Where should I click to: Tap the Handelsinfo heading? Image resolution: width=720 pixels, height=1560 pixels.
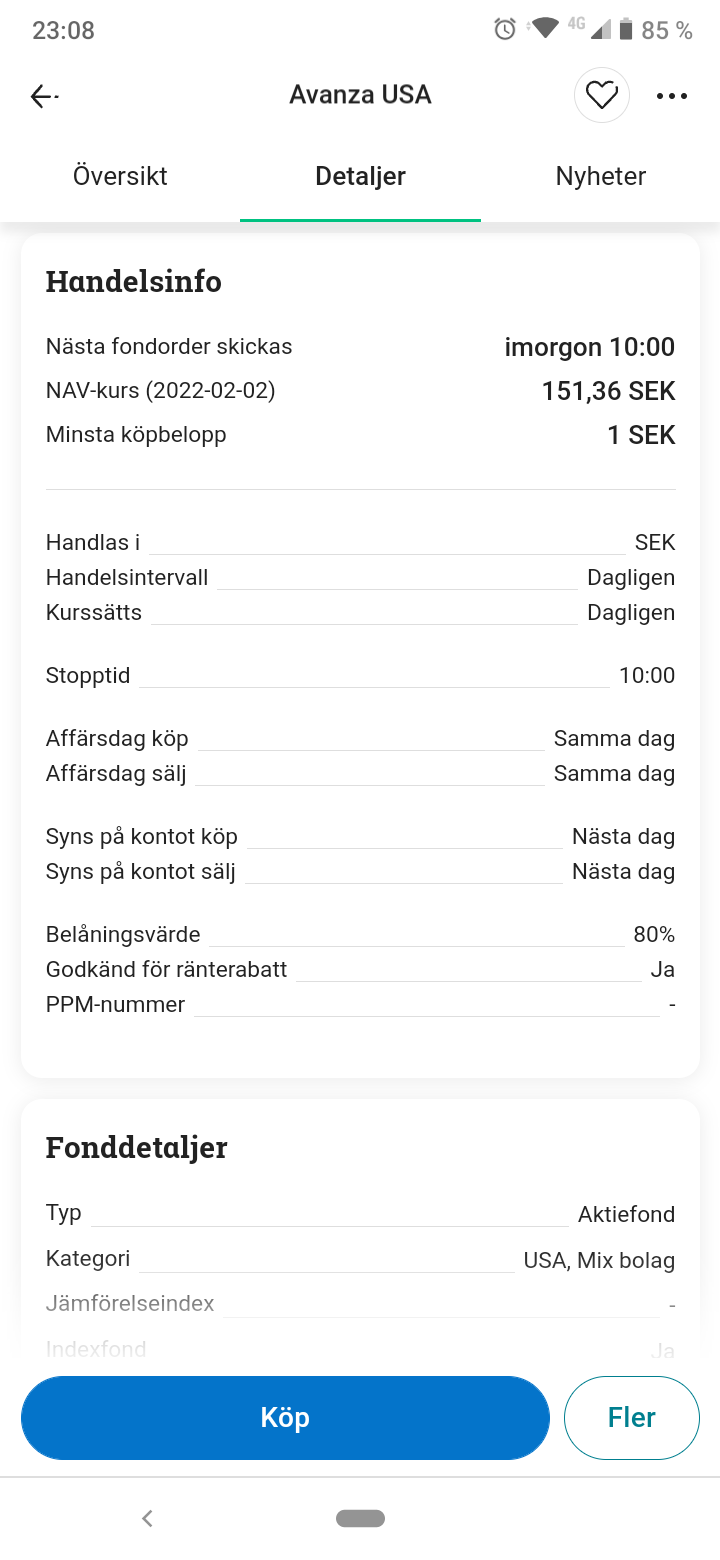(134, 282)
